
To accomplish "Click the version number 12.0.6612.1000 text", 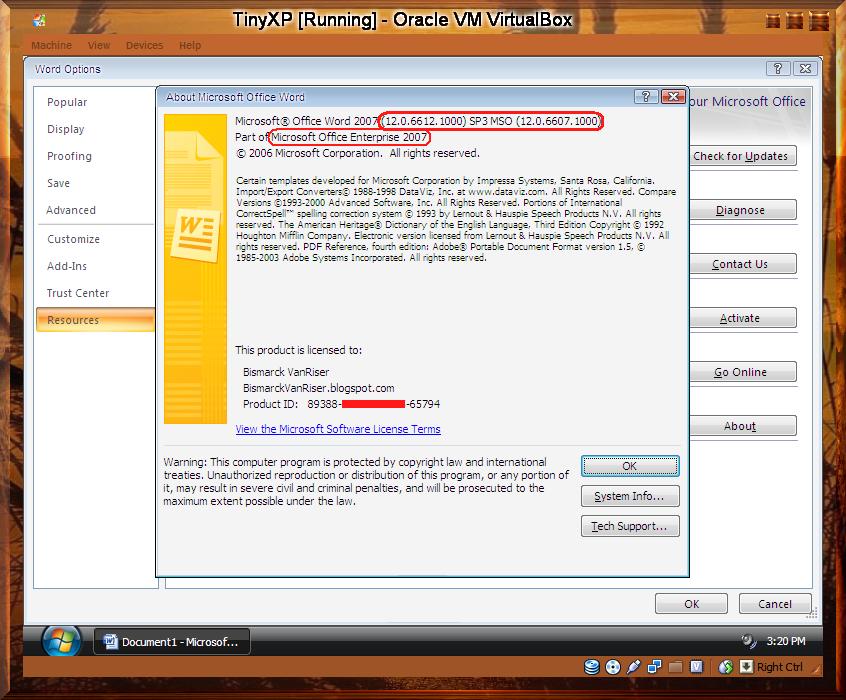I will 425,121.
